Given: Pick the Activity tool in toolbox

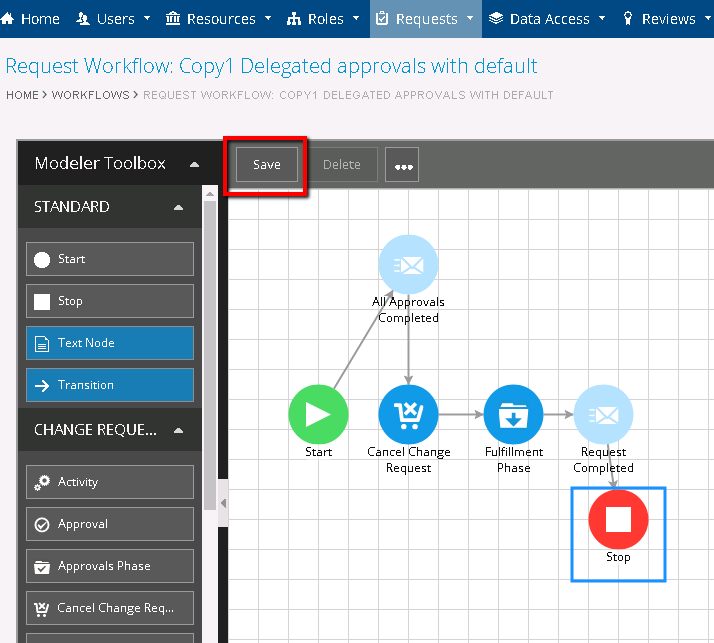Looking at the screenshot, I should [110, 482].
